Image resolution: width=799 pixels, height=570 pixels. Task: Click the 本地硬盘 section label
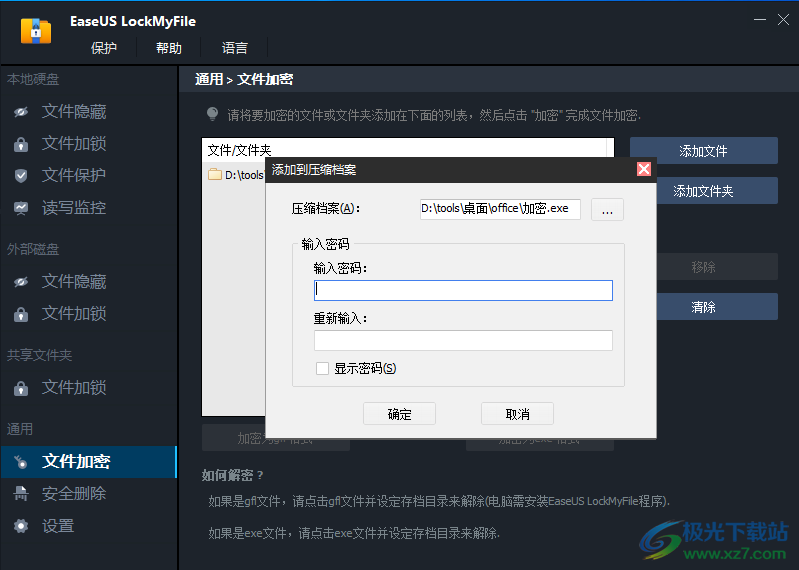[33, 79]
